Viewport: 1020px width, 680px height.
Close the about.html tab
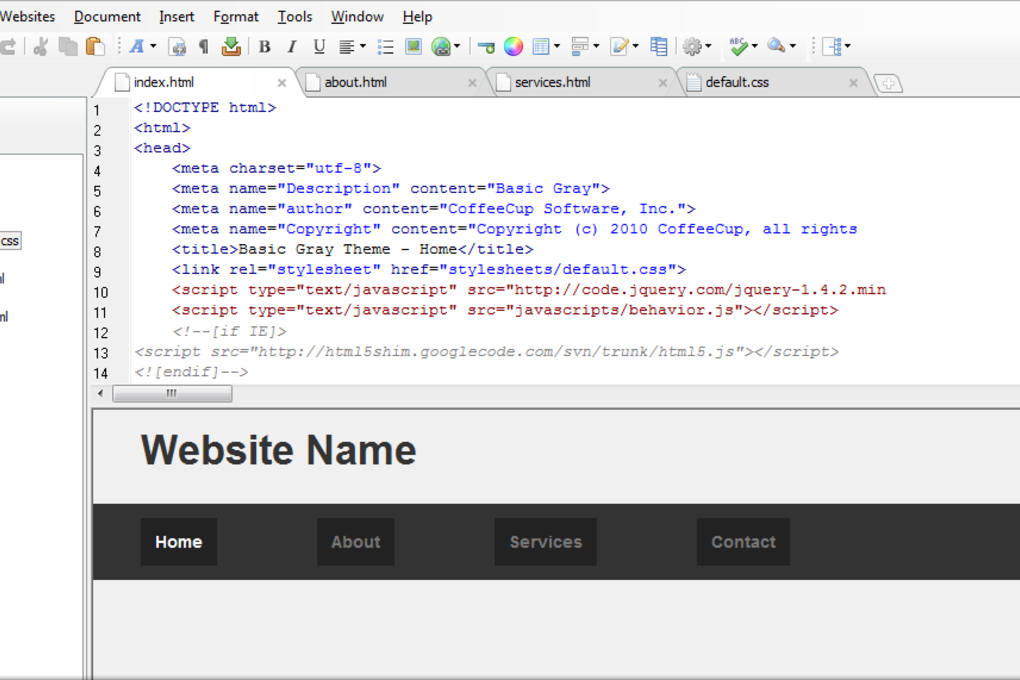(x=472, y=83)
